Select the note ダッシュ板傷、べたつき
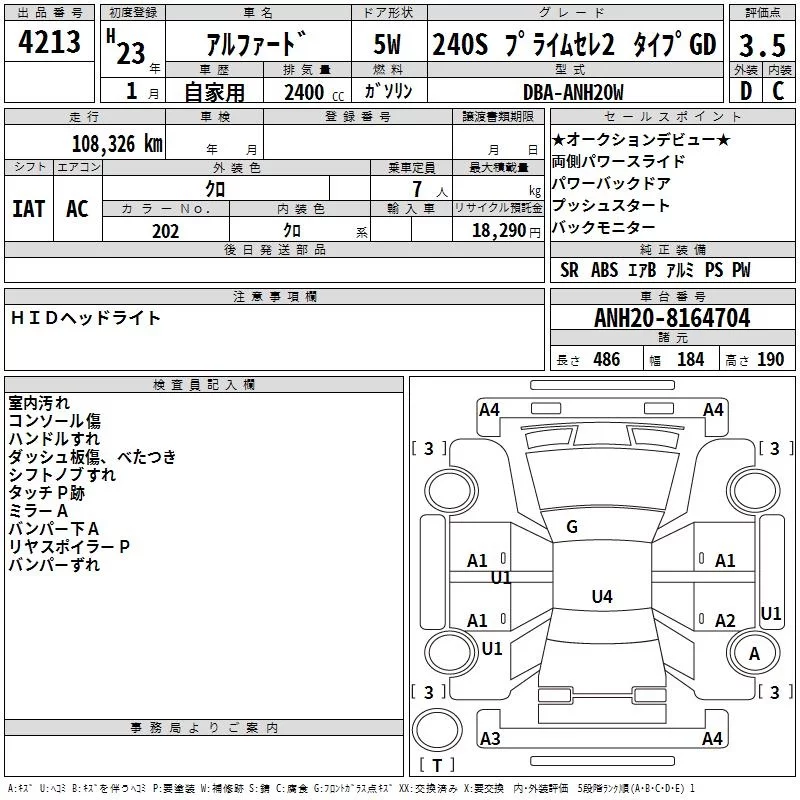This screenshot has width=800, height=800. point(92,457)
